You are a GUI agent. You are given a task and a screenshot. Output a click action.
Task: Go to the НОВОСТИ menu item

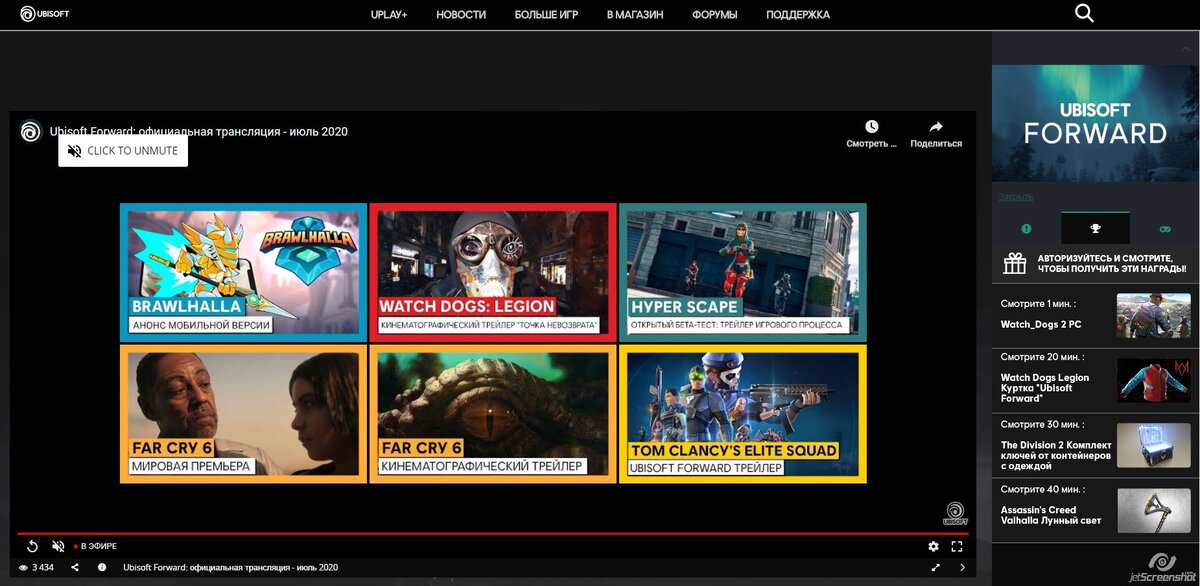pos(461,15)
